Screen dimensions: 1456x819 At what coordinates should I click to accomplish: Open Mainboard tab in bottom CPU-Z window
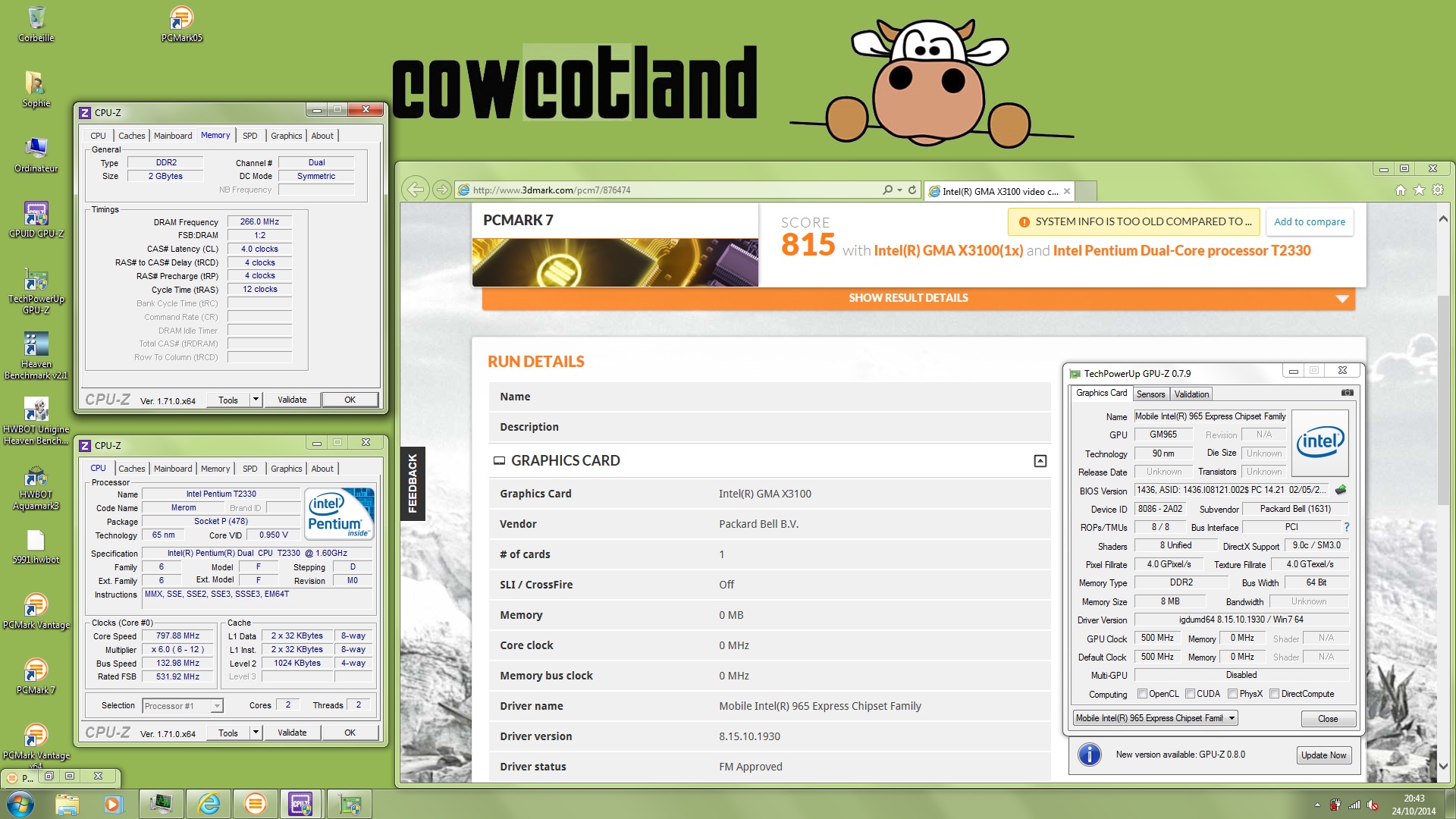173,469
